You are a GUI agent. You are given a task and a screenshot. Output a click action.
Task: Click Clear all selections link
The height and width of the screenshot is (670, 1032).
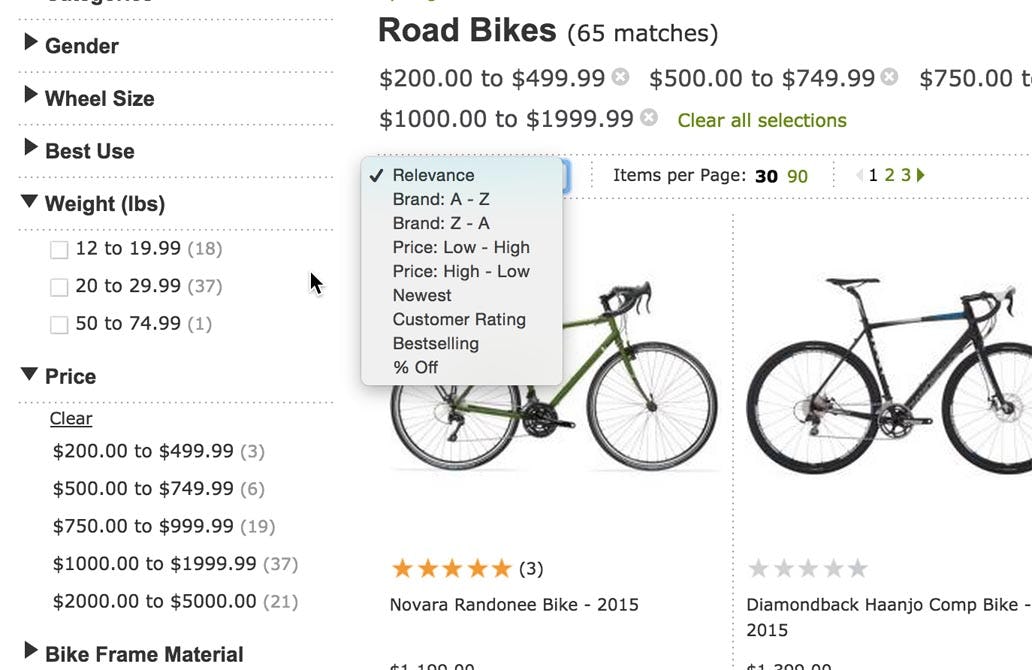[762, 120]
